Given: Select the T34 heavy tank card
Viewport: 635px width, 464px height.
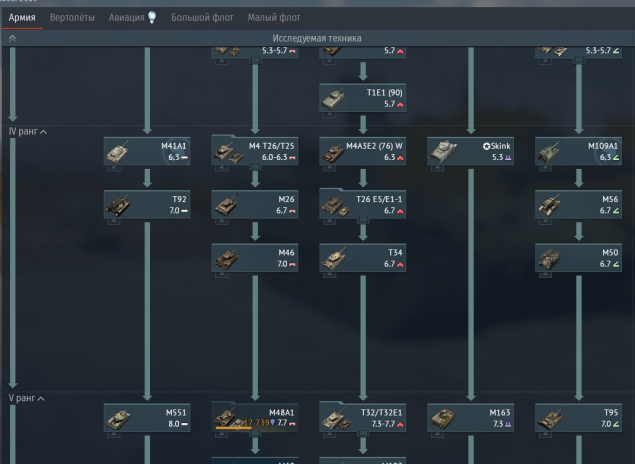Looking at the screenshot, I should coord(362,258).
